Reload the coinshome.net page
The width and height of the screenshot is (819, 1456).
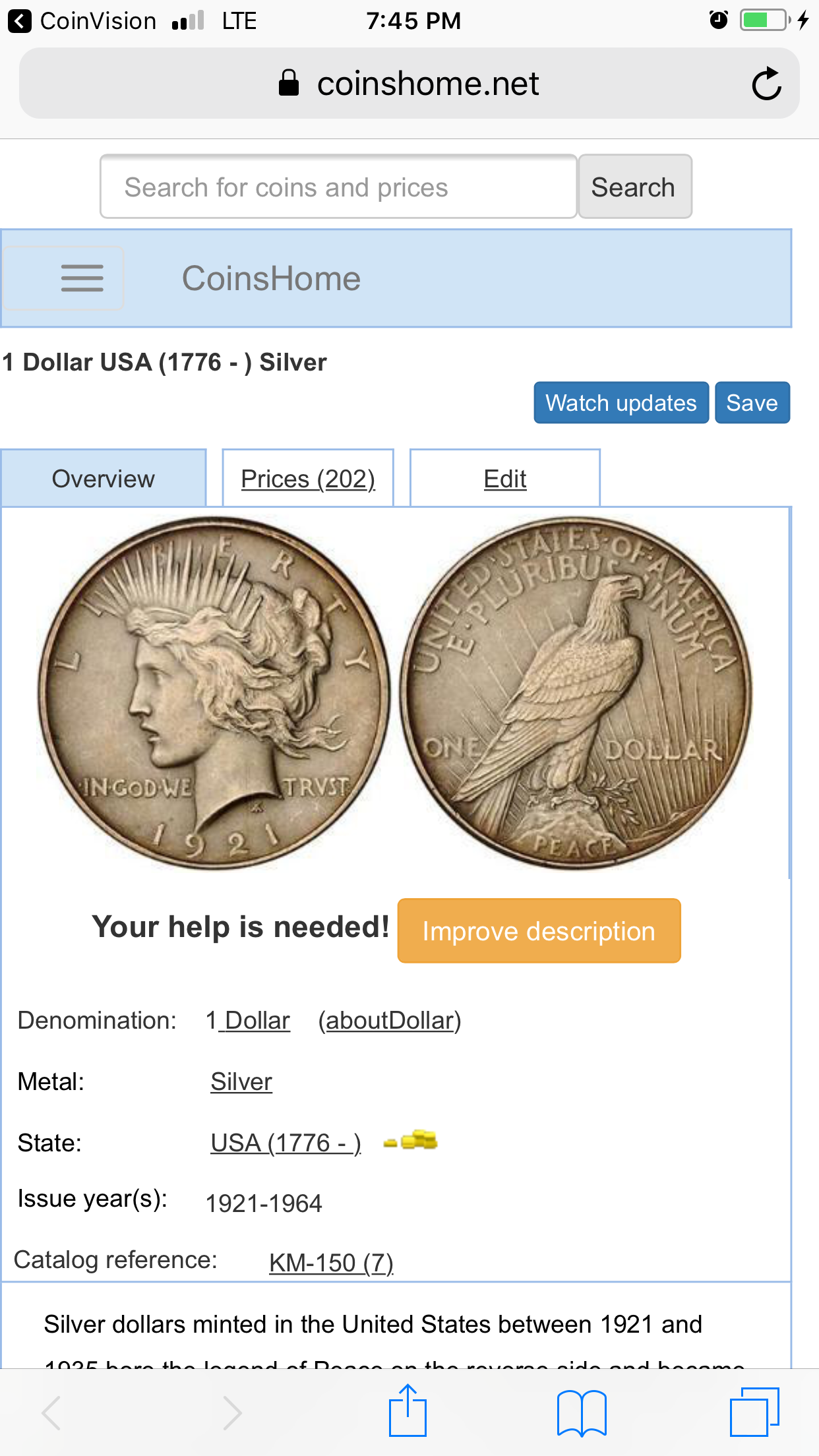click(x=766, y=84)
